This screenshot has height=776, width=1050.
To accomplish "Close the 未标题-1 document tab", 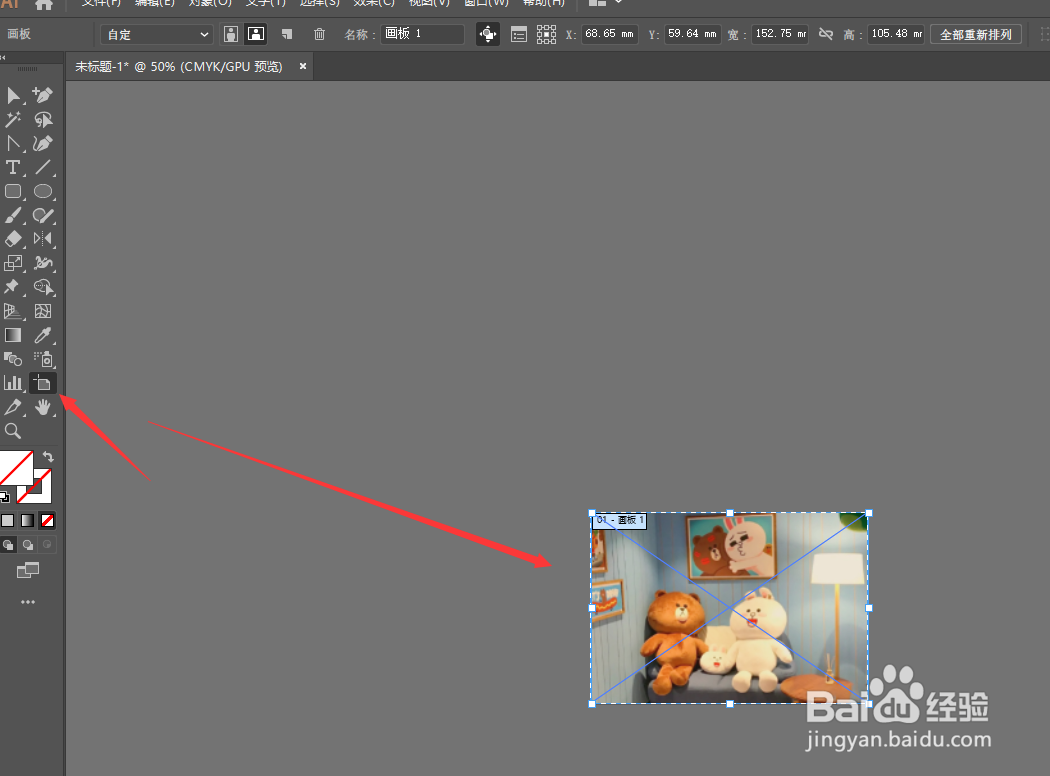I will [303, 66].
